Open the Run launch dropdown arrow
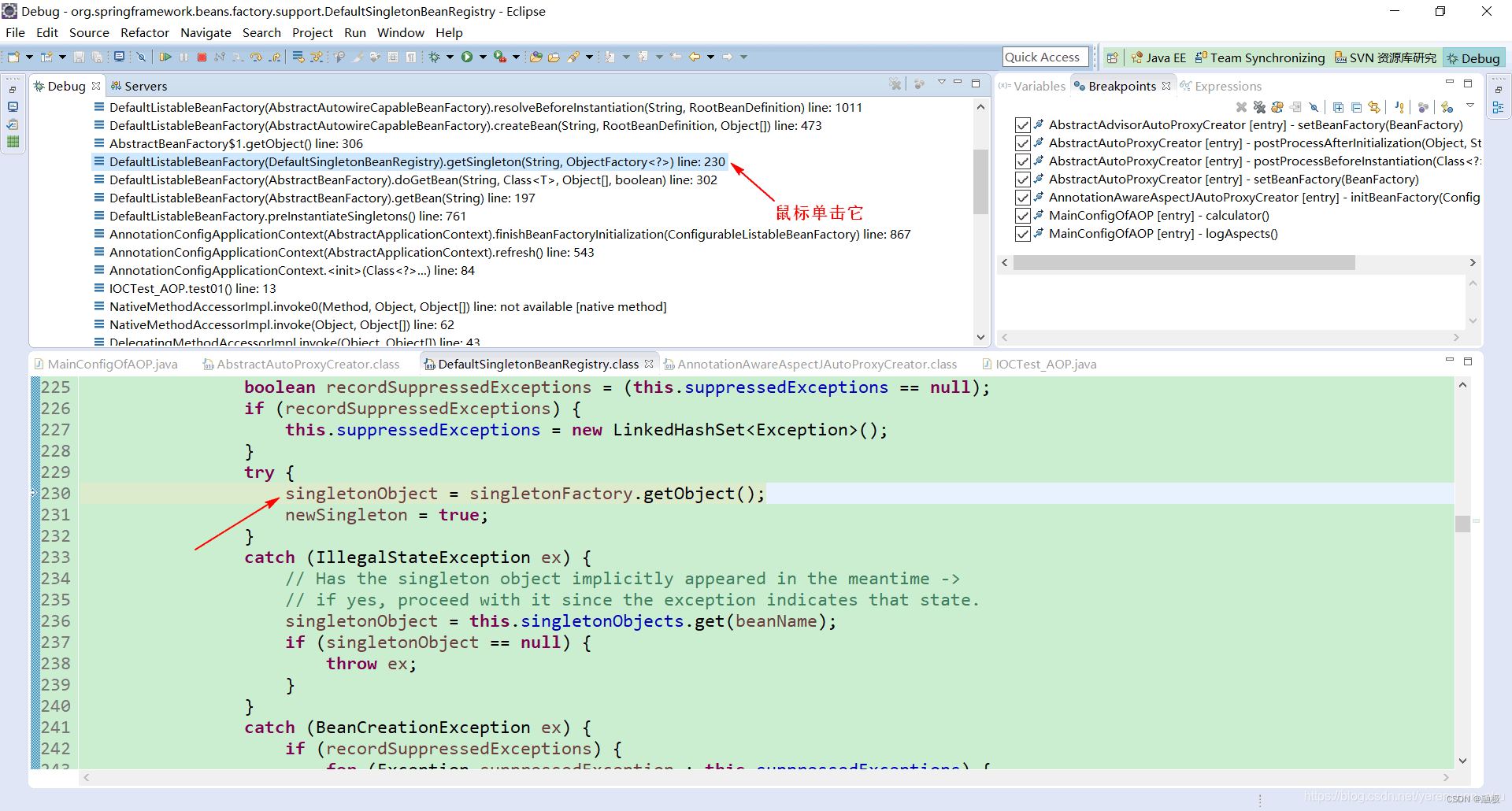The image size is (1512, 811). click(483, 57)
